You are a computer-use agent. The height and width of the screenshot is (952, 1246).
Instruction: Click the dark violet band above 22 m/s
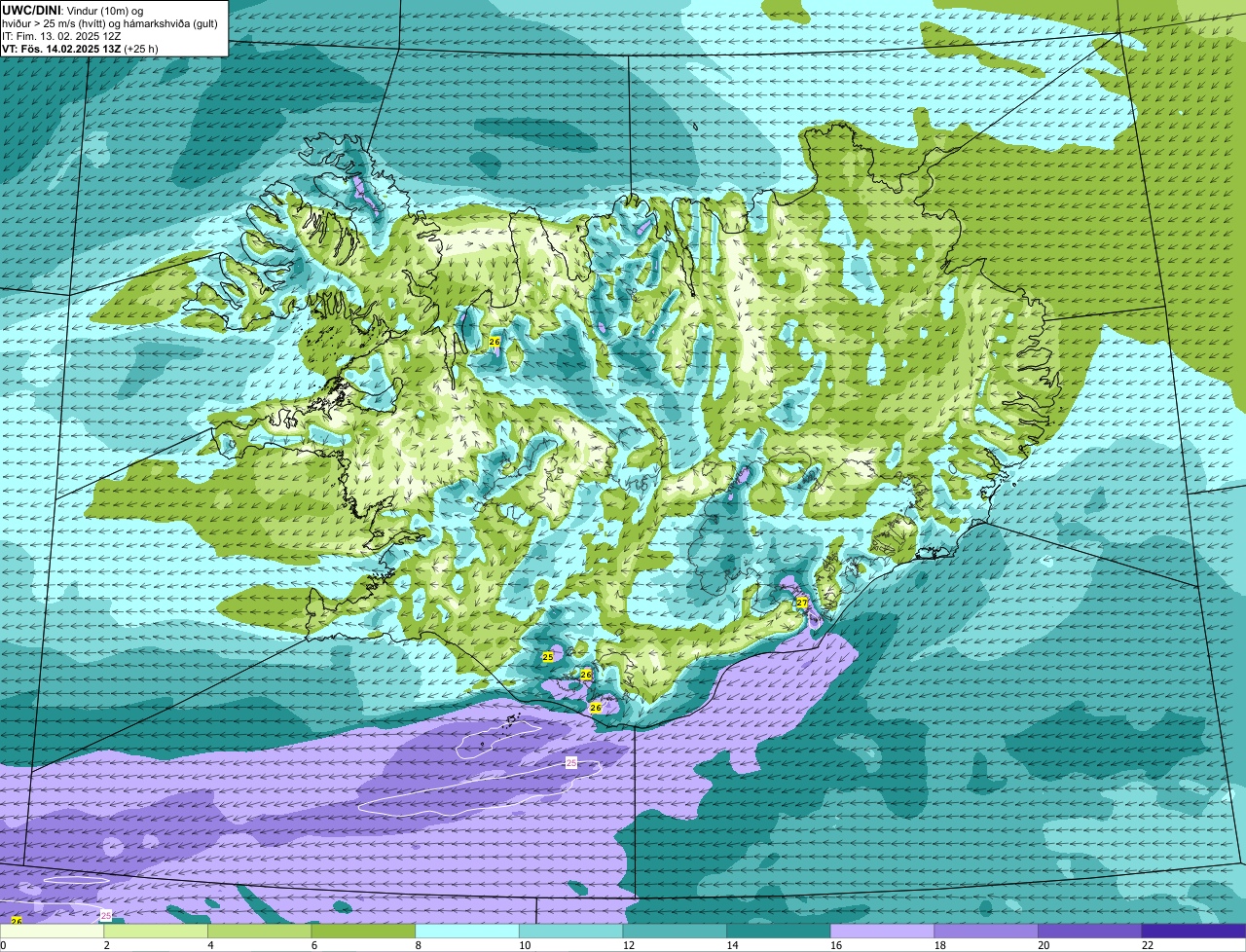point(1193,931)
